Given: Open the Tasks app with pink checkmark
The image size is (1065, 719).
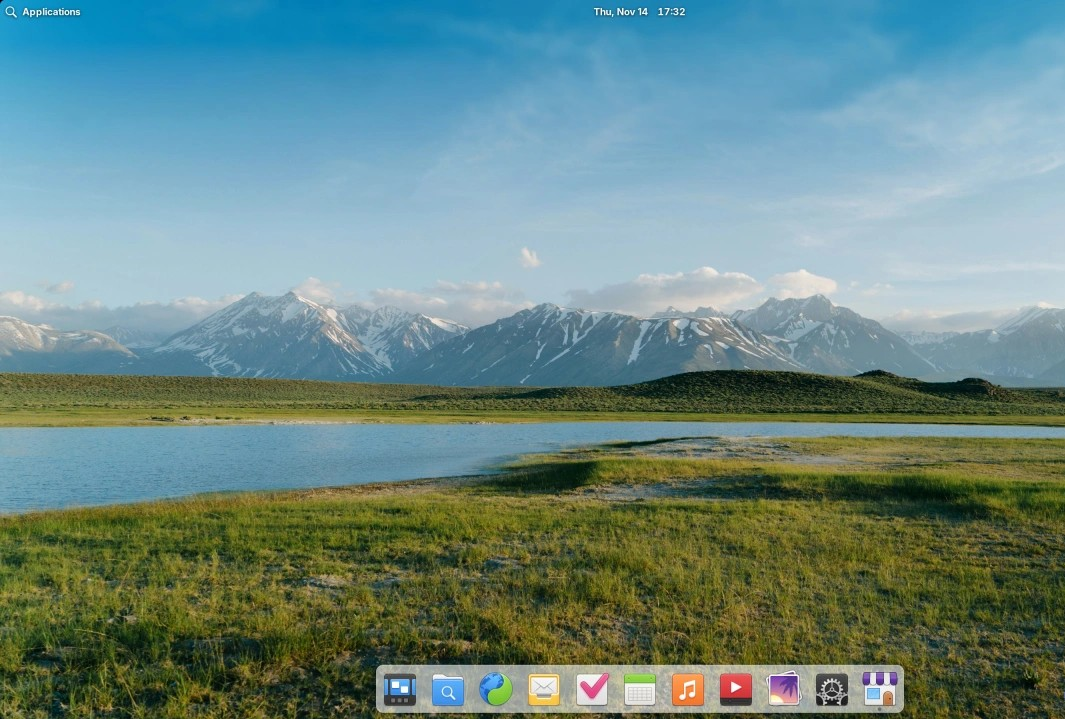Looking at the screenshot, I should point(592,689).
